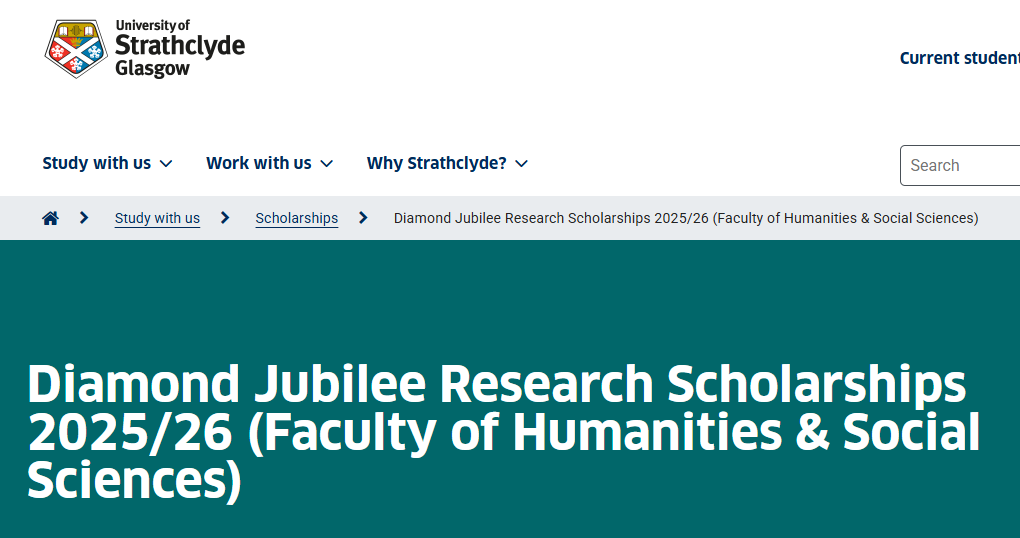Click the Diamond Jubilee Research Scholarships breadcrumb text
This screenshot has height=538, width=1020.
click(685, 218)
